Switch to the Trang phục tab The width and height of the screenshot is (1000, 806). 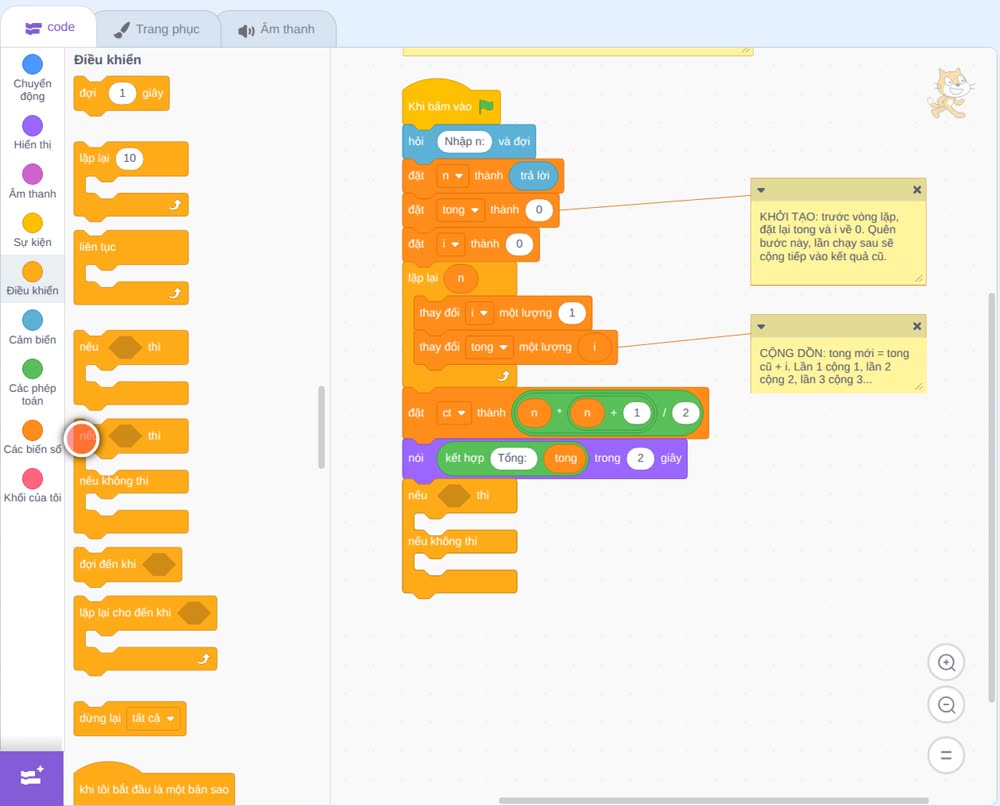[157, 29]
